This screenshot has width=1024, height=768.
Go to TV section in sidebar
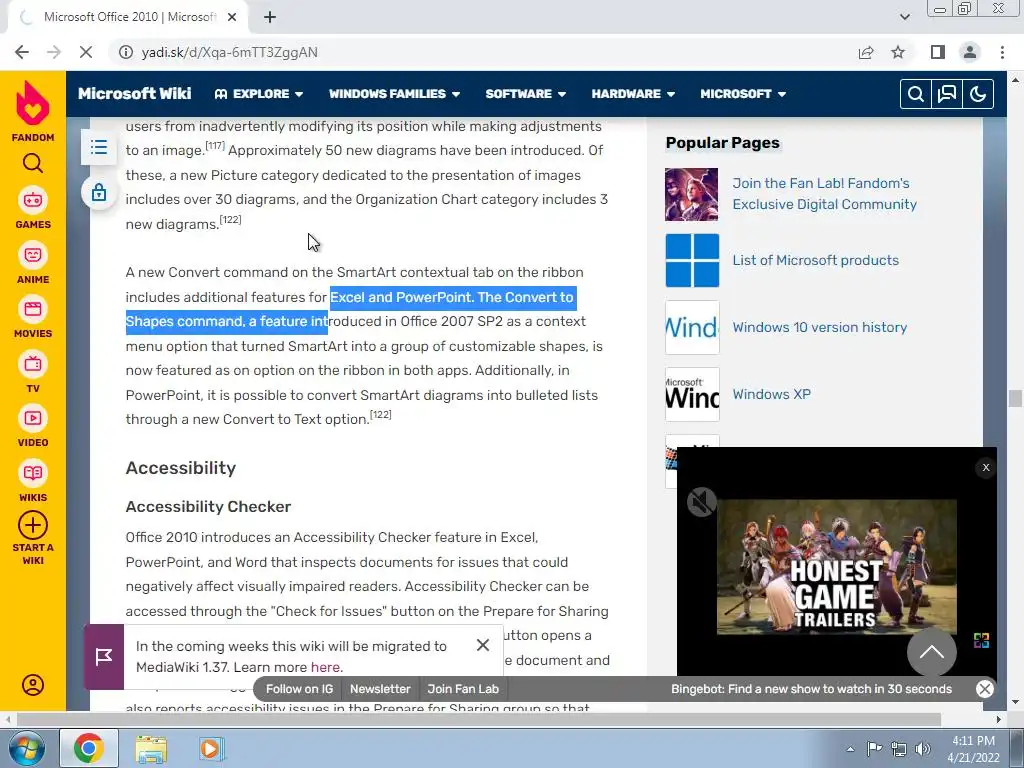point(33,372)
